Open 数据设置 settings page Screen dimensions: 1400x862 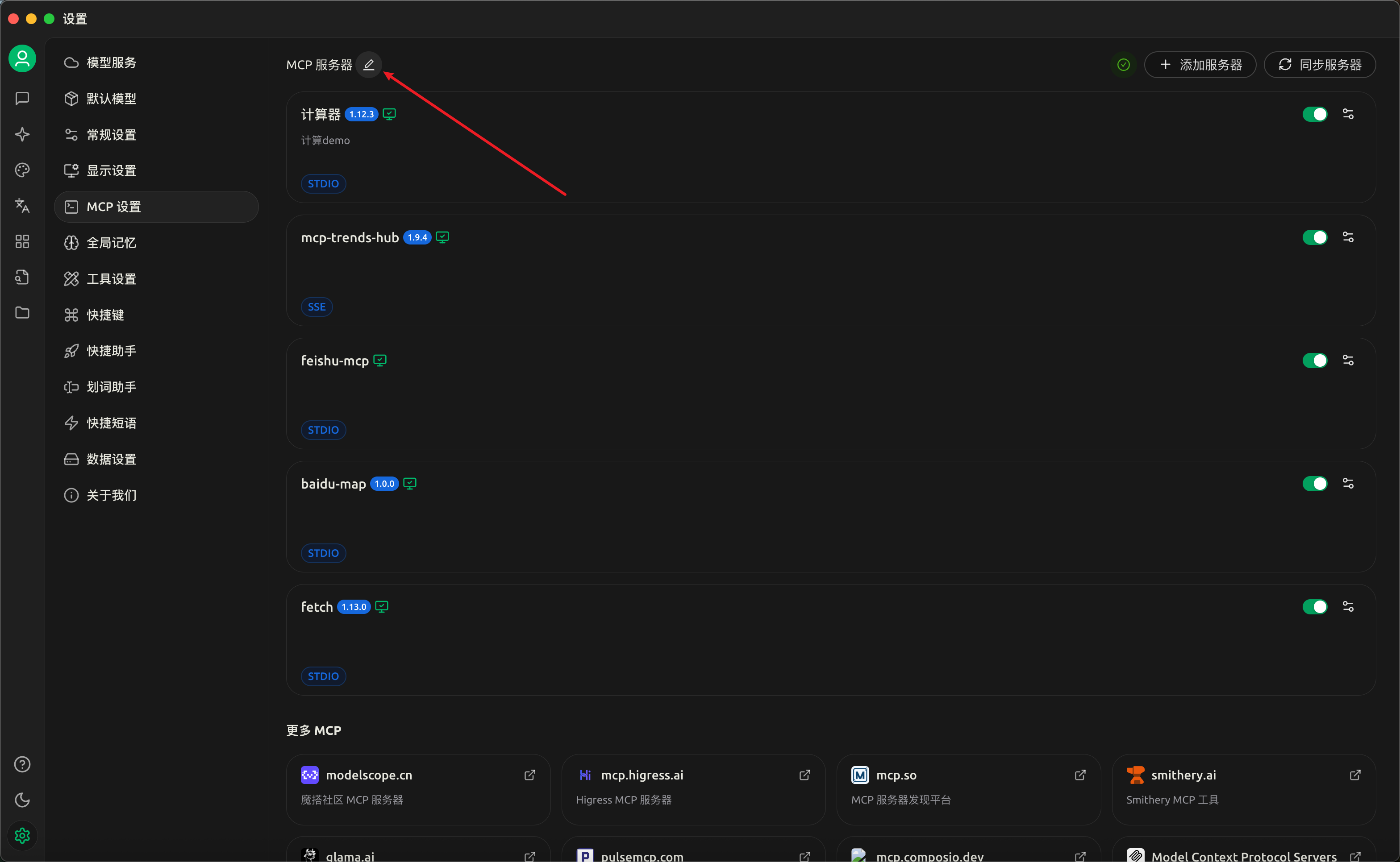coord(156,459)
